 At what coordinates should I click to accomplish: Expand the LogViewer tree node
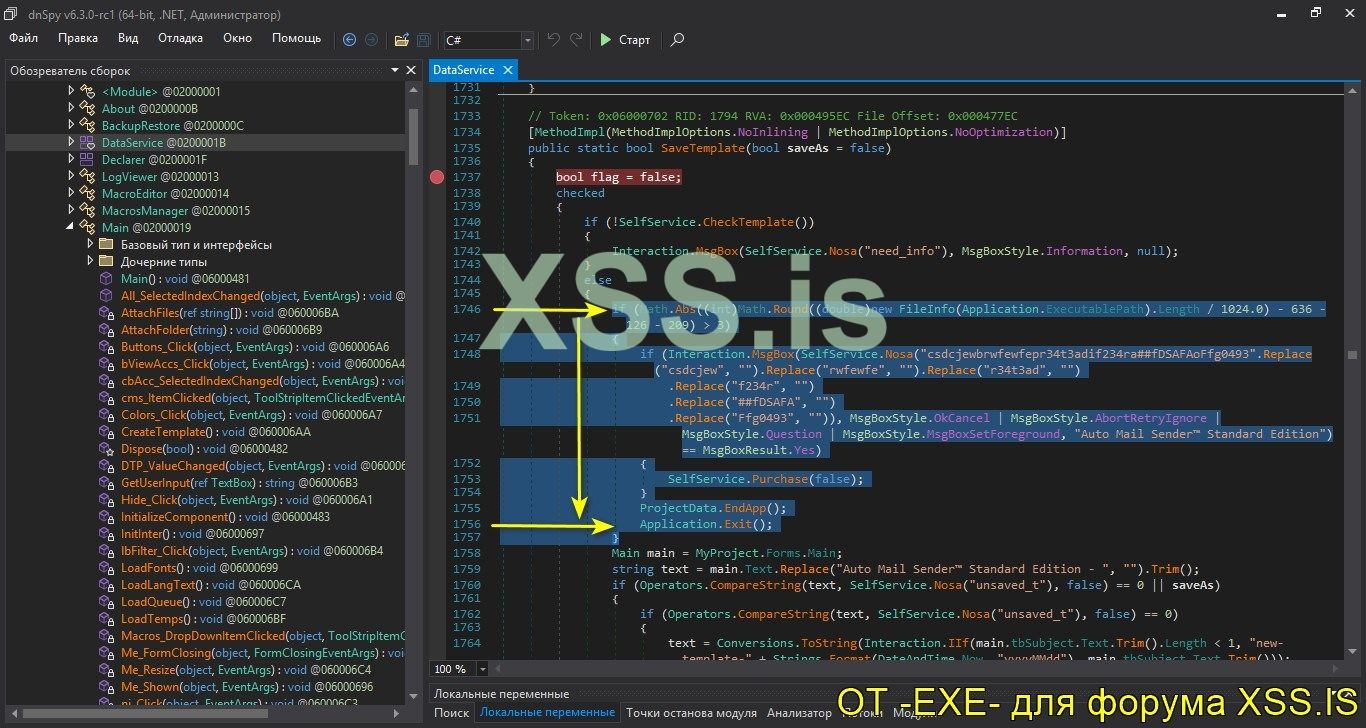71,176
